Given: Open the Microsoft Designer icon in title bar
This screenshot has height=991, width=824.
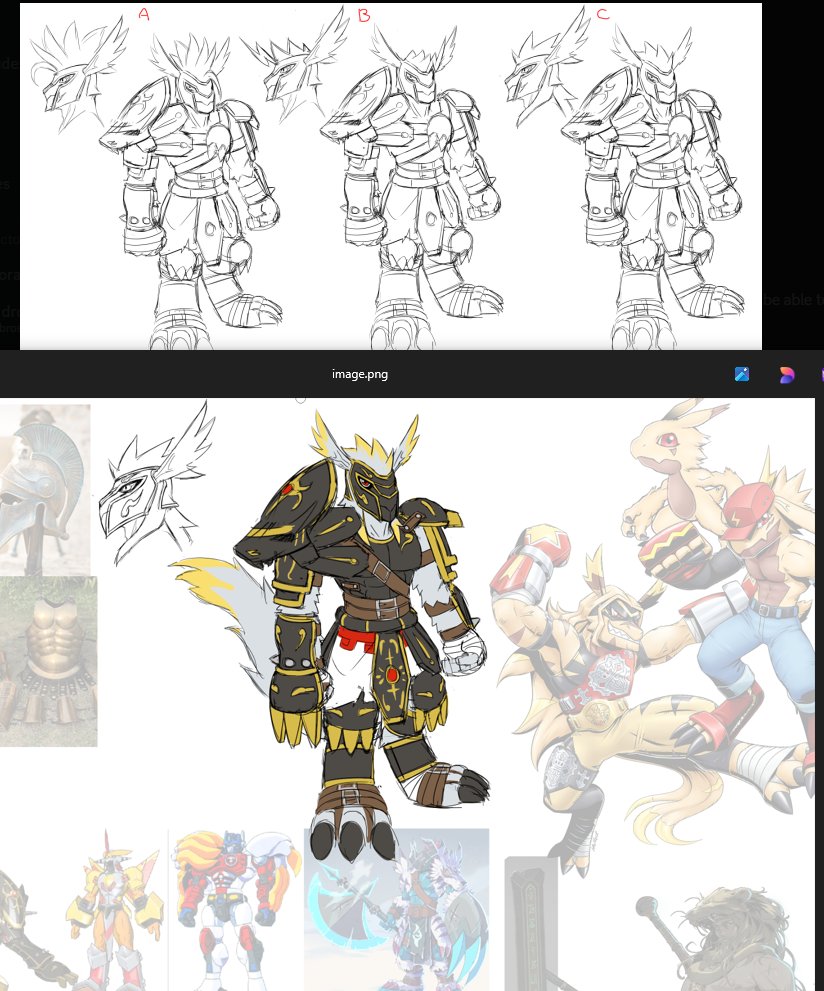Looking at the screenshot, I should click(787, 375).
